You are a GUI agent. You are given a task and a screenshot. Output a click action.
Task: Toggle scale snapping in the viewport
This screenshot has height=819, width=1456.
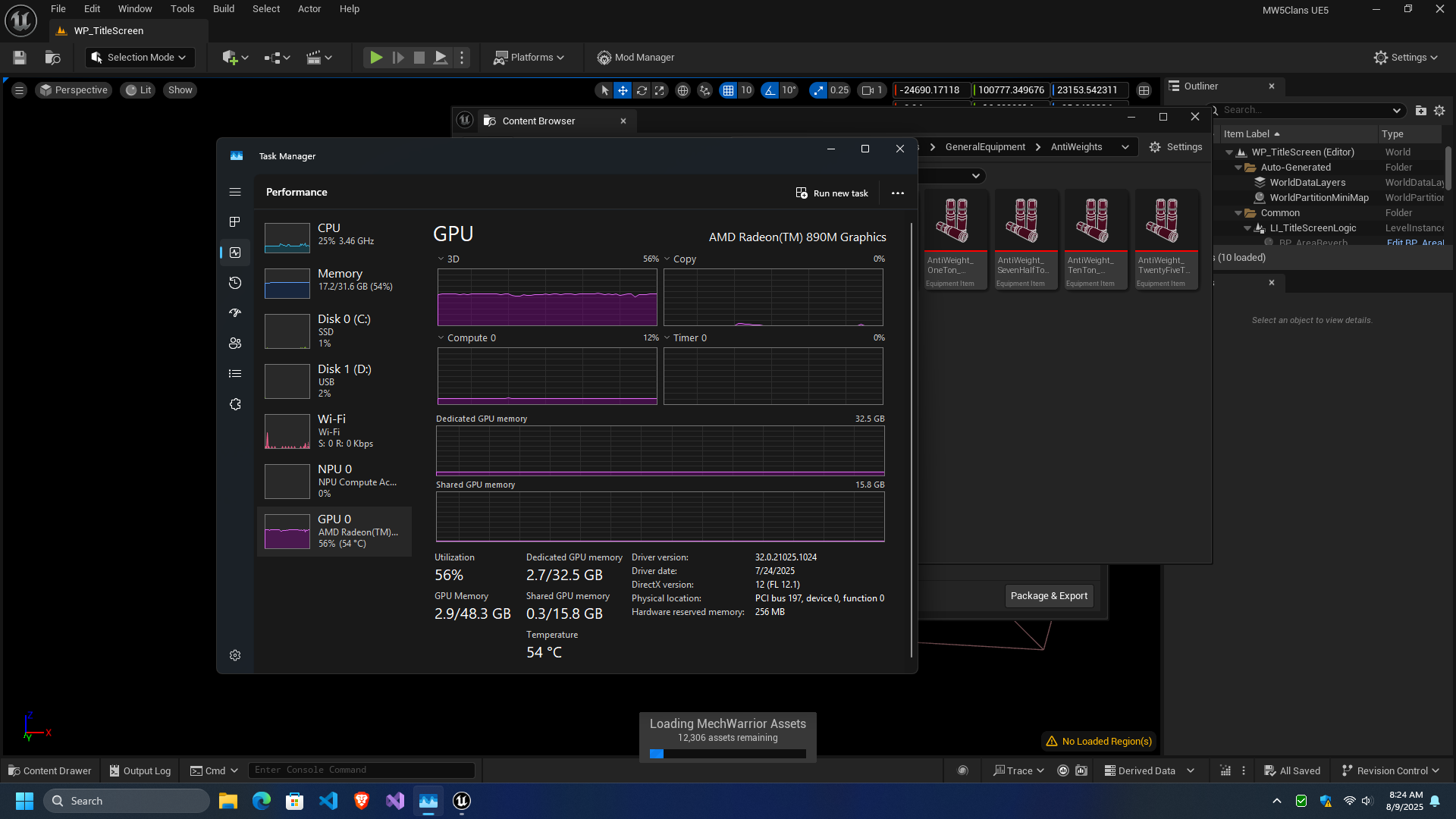(x=817, y=90)
